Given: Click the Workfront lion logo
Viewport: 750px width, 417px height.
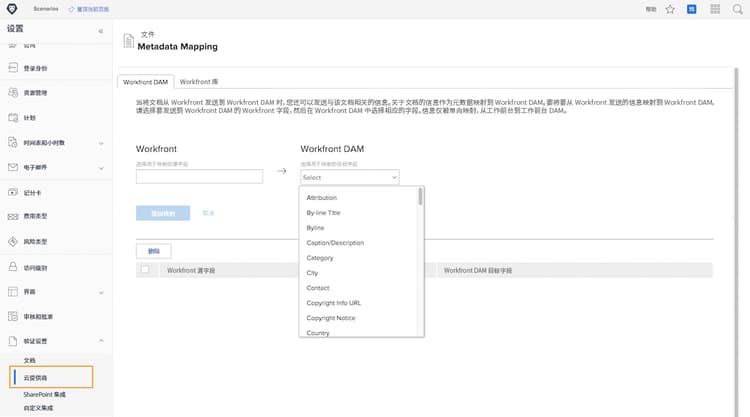Looking at the screenshot, I should point(12,9).
